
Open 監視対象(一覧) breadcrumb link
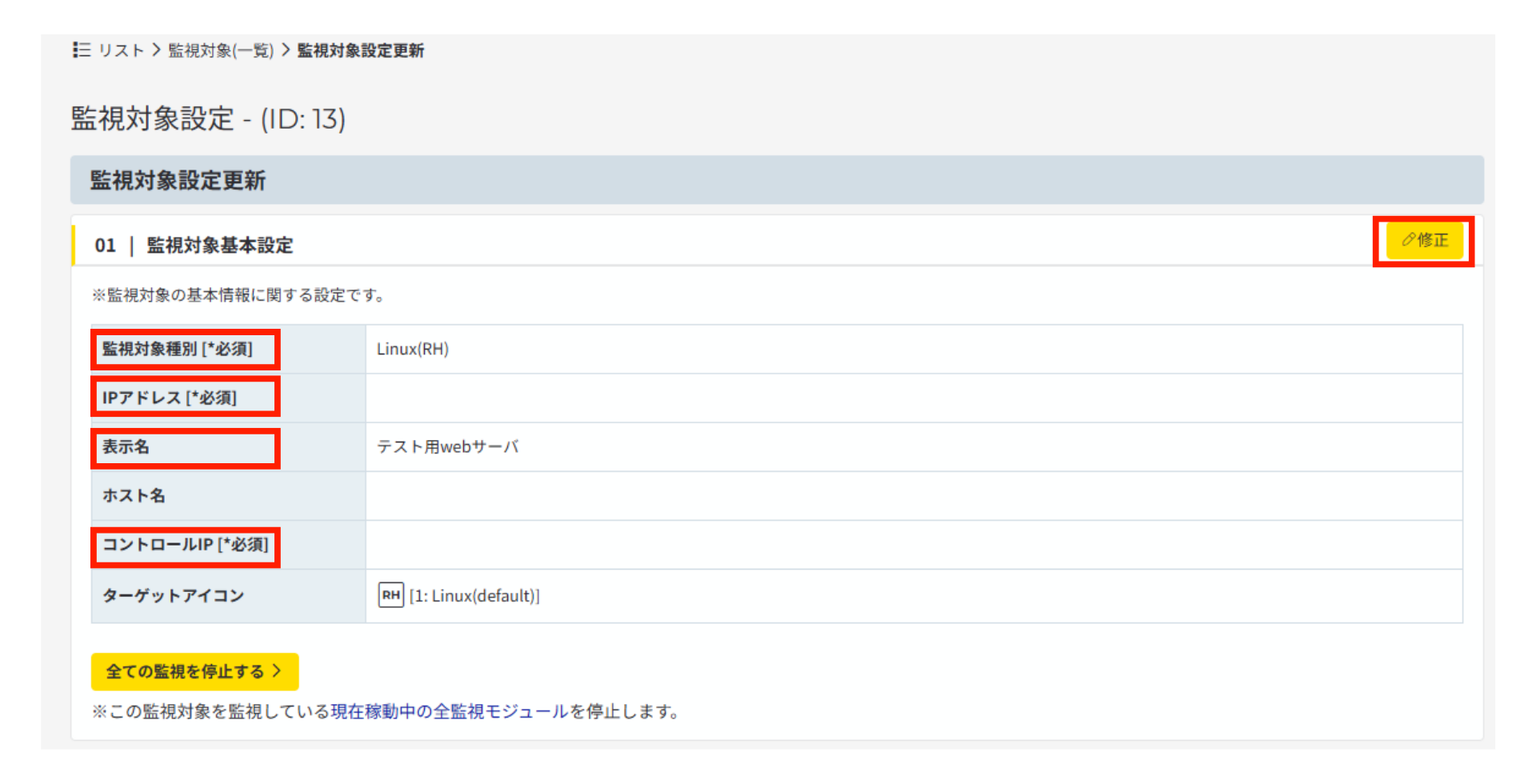coord(221,50)
